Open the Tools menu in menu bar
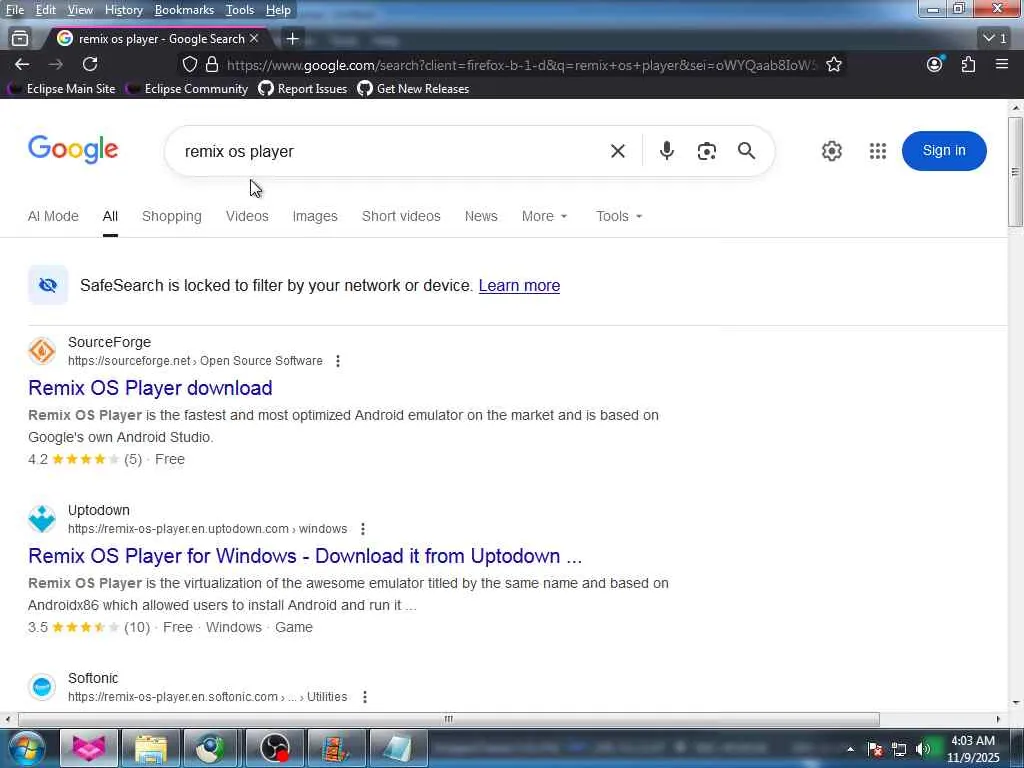This screenshot has width=1024, height=768. pyautogui.click(x=240, y=10)
